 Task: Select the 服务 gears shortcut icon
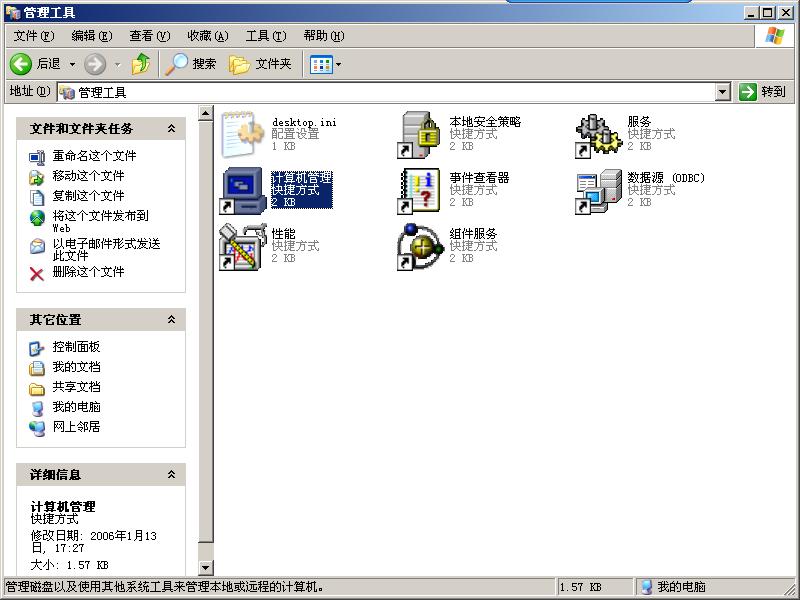pos(598,135)
